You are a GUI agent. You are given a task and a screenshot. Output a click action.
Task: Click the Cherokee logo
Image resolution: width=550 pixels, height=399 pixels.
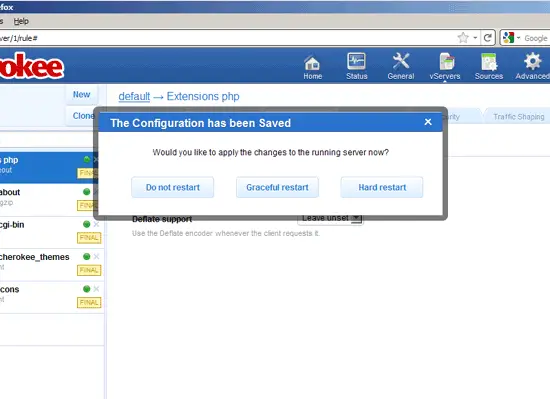(x=32, y=66)
